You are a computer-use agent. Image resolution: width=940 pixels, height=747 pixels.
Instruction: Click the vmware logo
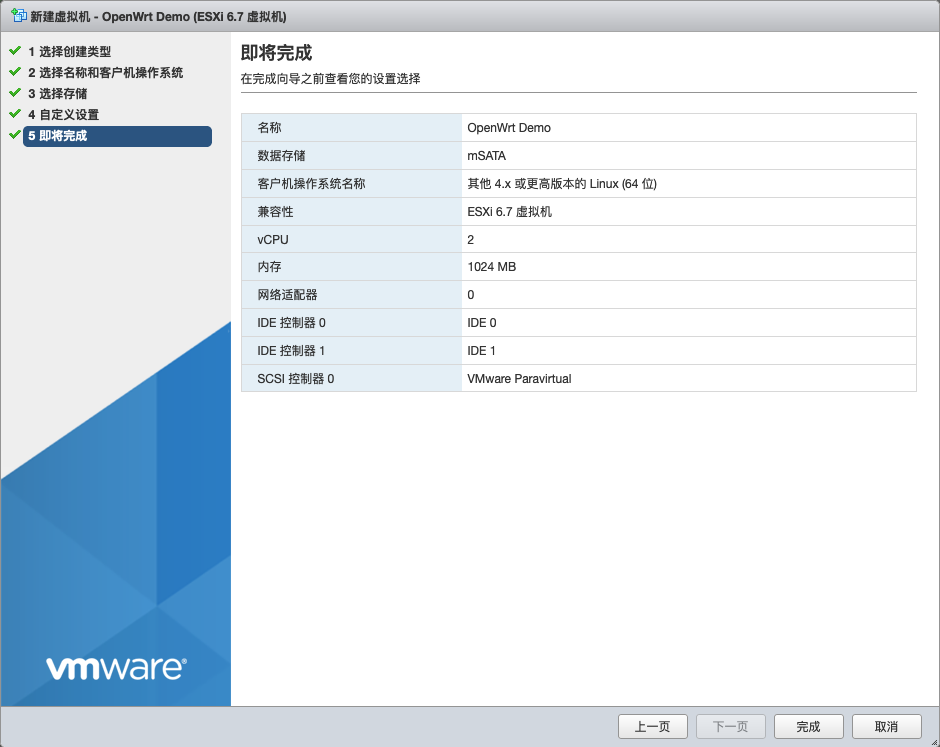pos(116,668)
